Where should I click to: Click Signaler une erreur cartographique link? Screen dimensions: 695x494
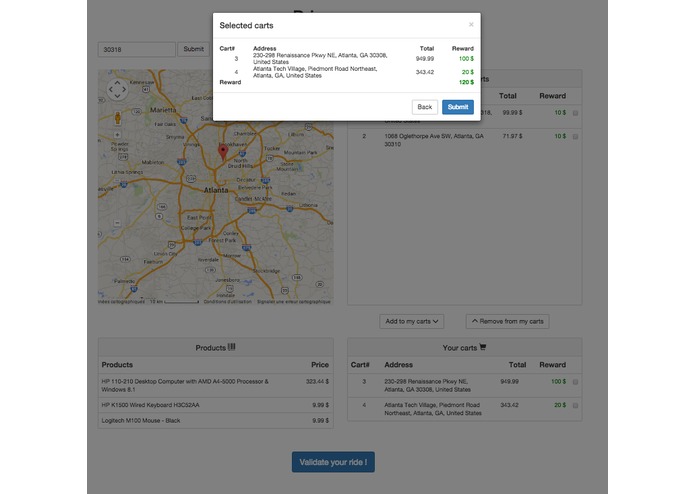[293, 302]
